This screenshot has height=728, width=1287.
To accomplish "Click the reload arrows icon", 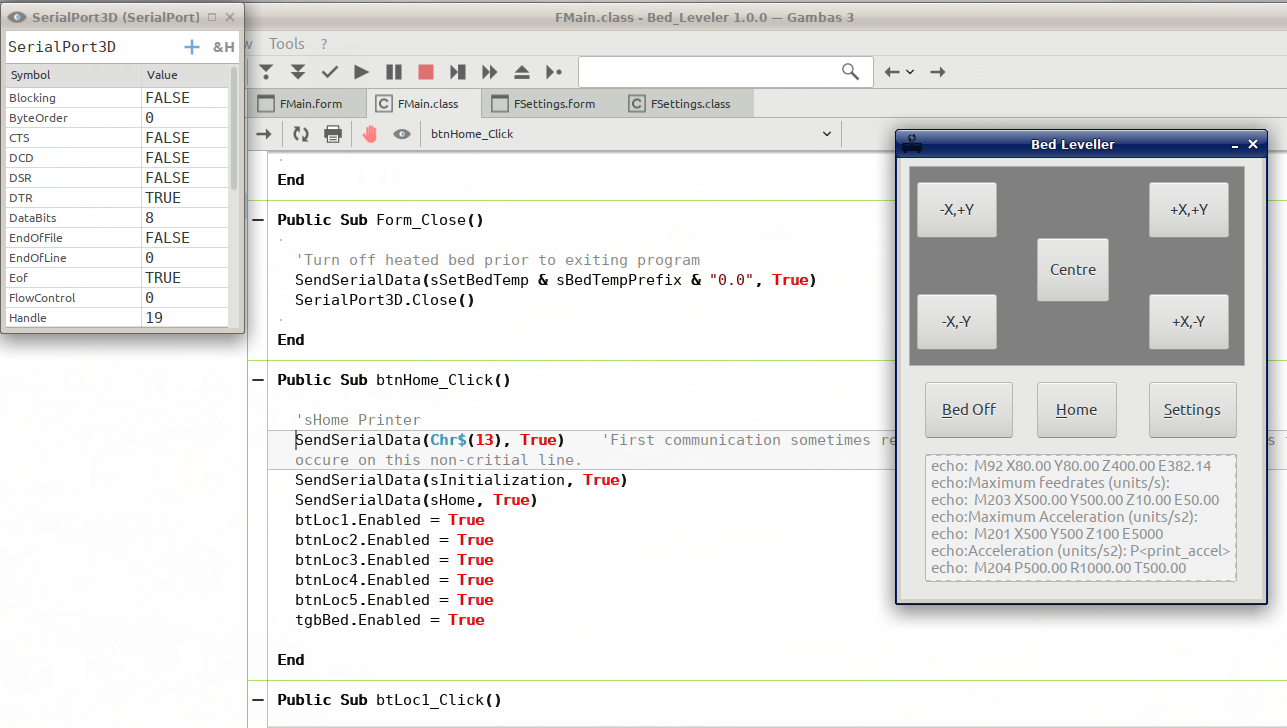I will [x=301, y=134].
